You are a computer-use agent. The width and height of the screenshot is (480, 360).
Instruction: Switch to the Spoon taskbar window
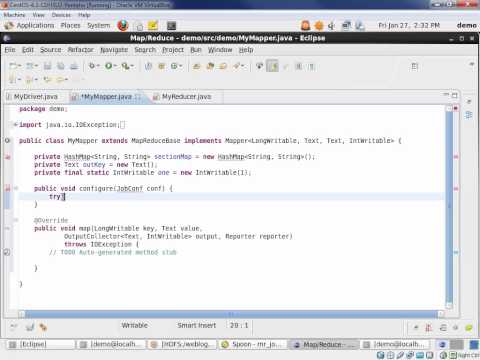coord(253,344)
